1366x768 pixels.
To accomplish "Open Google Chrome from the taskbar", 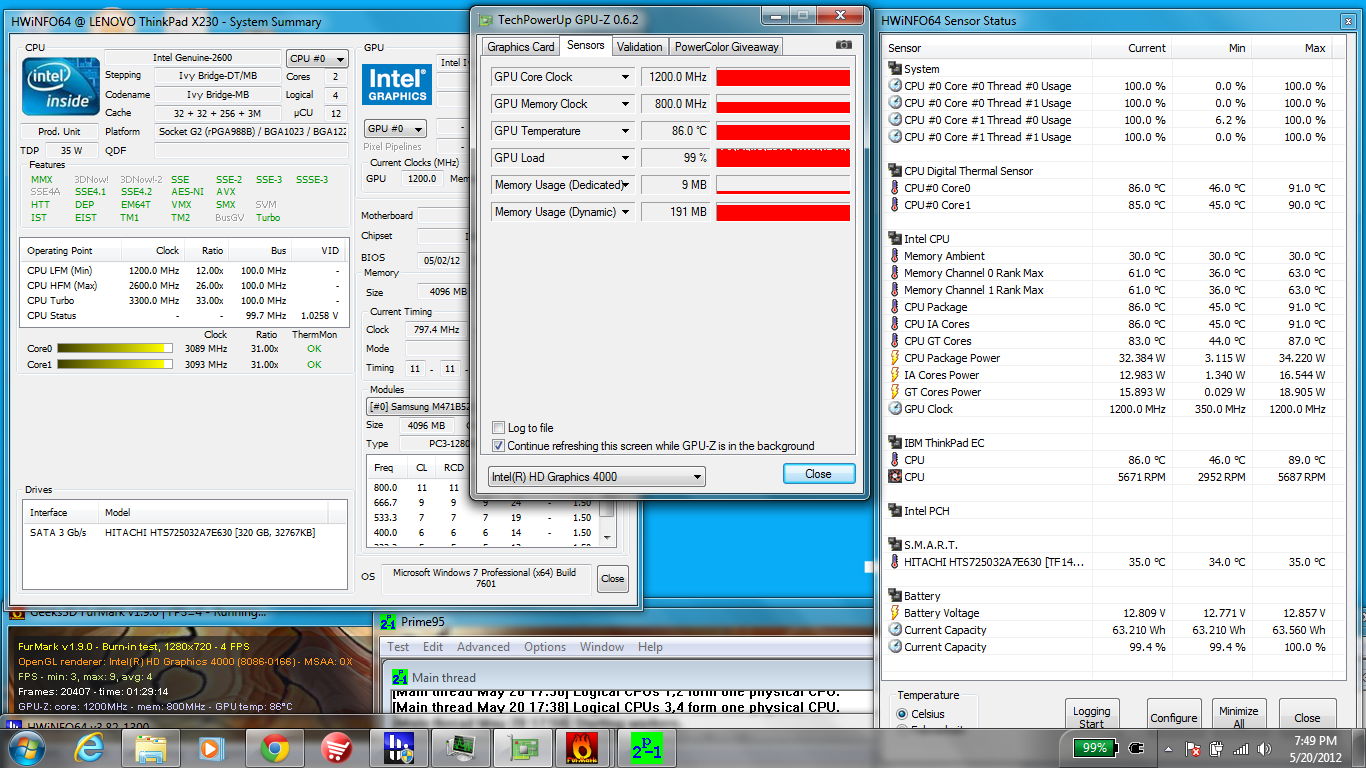I will click(275, 748).
